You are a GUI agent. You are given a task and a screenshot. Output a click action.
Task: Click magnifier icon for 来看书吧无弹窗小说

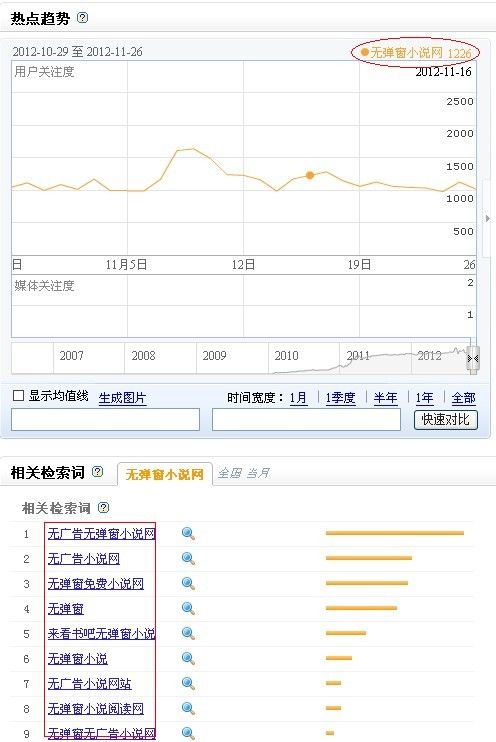(x=188, y=634)
